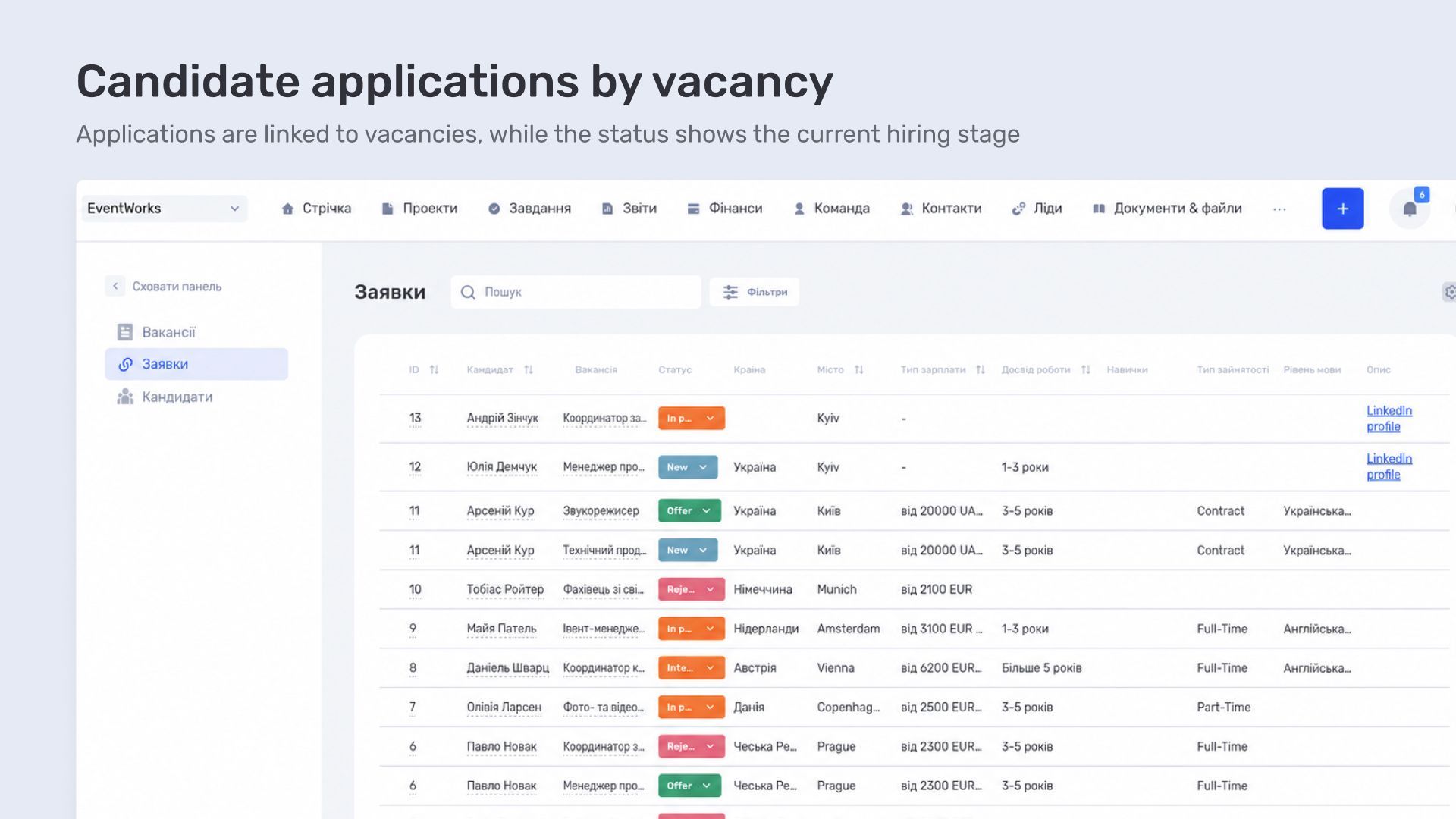Click into the Пошук search field

(x=576, y=292)
